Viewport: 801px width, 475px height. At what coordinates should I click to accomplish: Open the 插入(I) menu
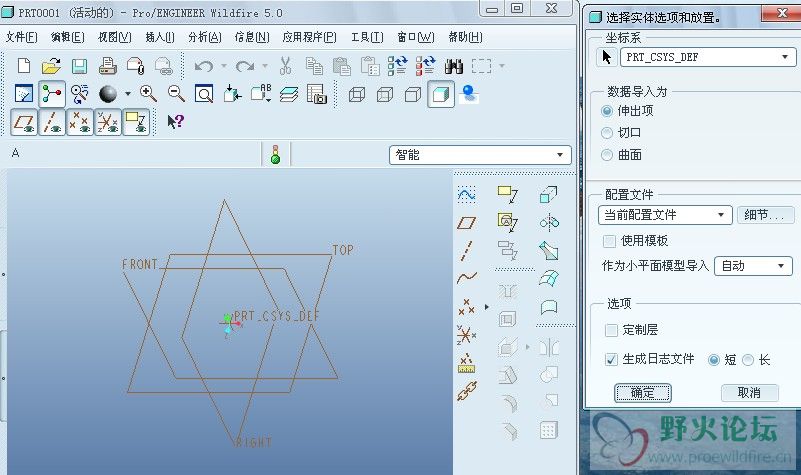[160, 37]
